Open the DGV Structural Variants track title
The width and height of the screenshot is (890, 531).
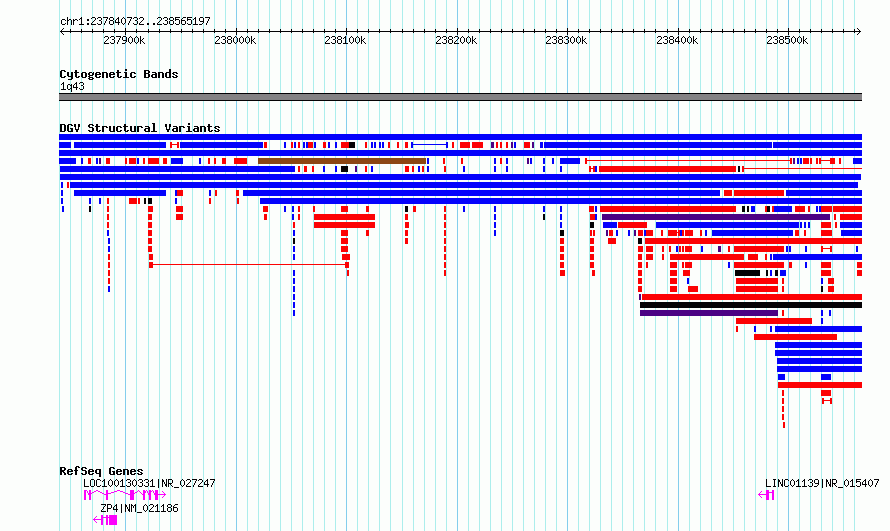pyautogui.click(x=140, y=128)
